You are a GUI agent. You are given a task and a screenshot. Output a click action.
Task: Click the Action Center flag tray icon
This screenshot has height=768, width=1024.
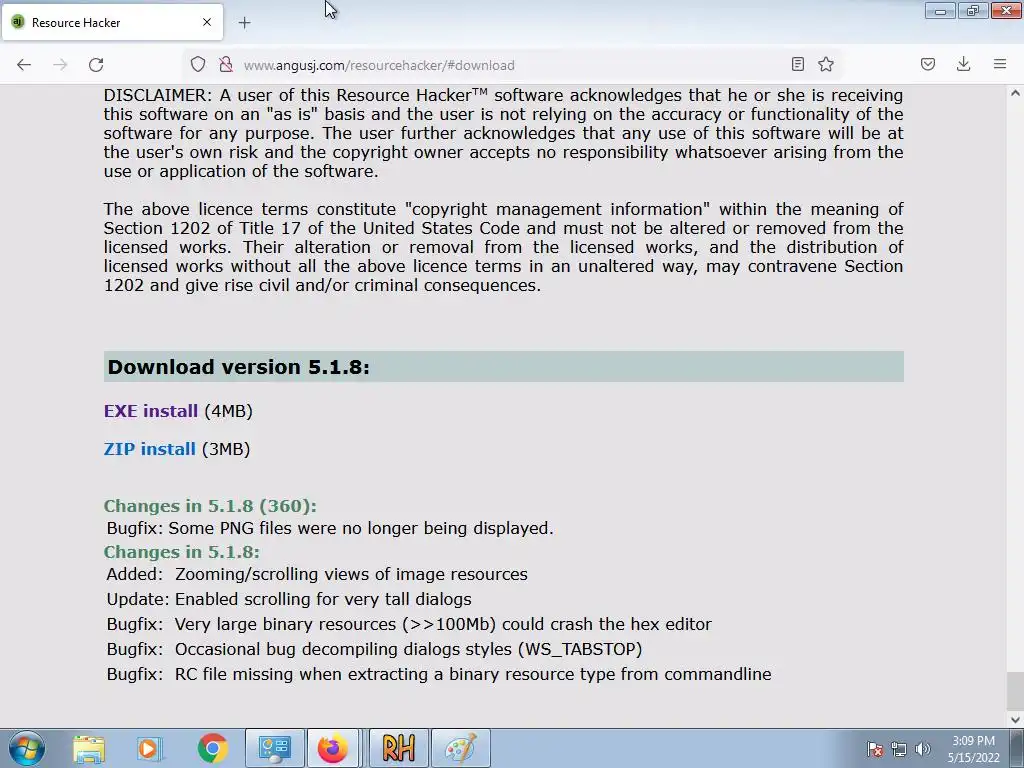tap(875, 749)
